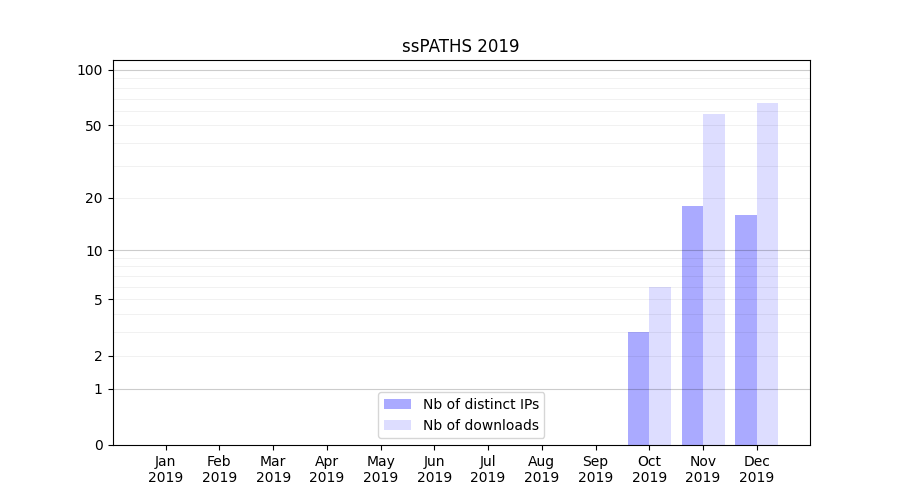Select the Oct 2019 x-axis label
This screenshot has height=500, width=900.
pos(649,469)
